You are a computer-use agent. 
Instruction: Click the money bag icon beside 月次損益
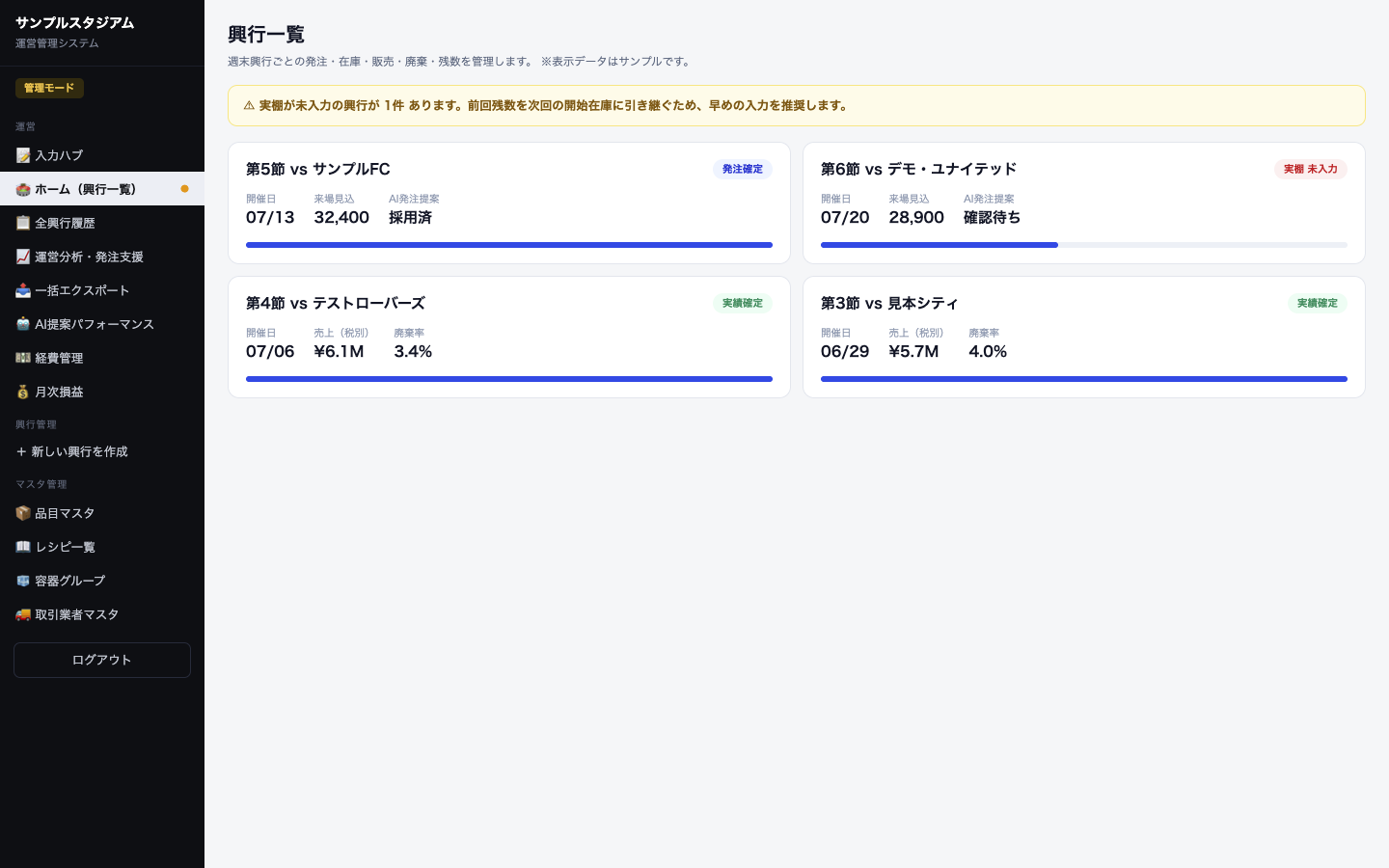pyautogui.click(x=23, y=392)
